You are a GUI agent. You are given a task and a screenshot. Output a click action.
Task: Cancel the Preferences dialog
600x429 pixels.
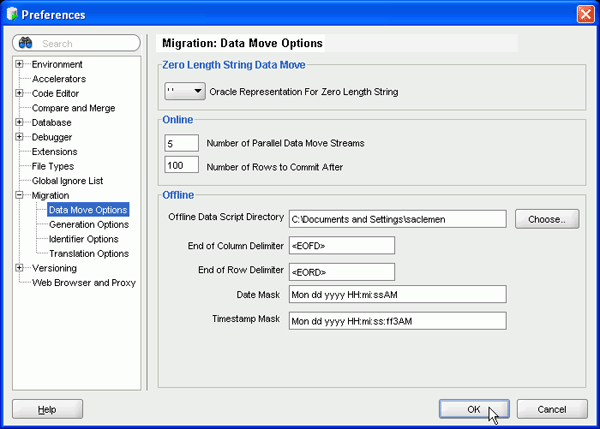coord(552,409)
